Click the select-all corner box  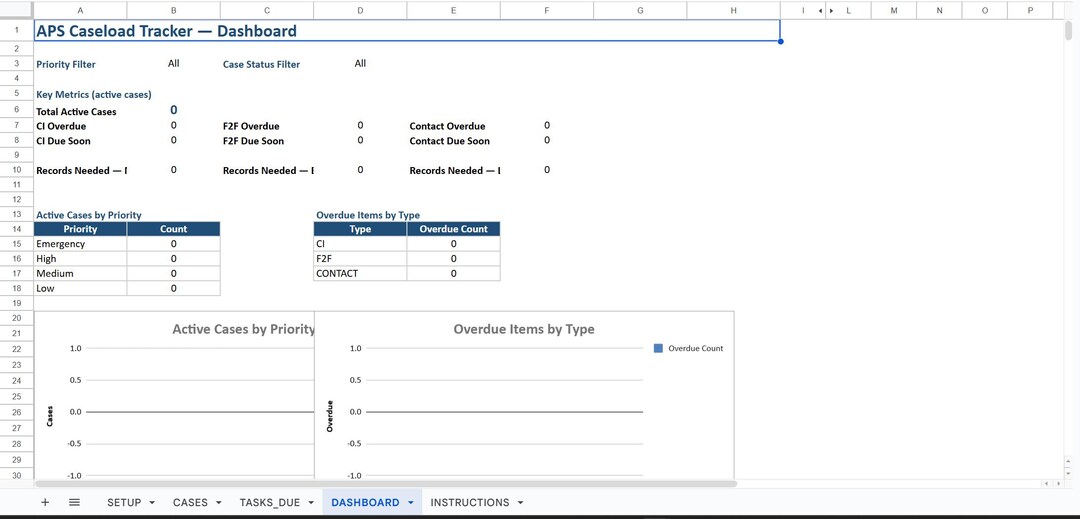coord(17,10)
